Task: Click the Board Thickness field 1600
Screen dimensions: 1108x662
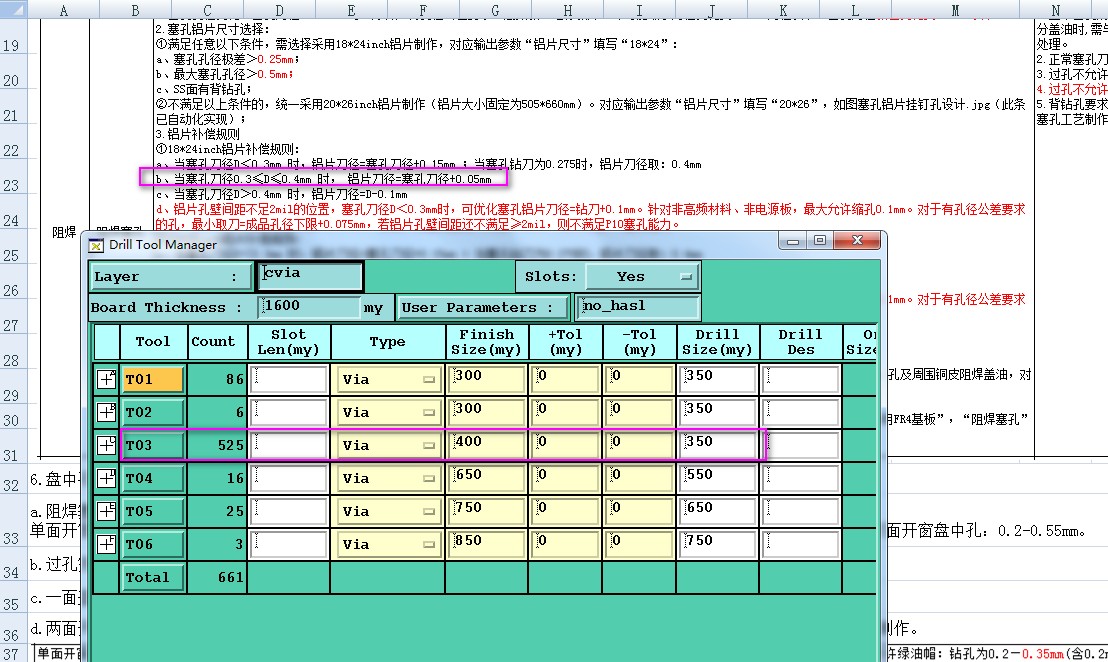Action: [x=310, y=307]
